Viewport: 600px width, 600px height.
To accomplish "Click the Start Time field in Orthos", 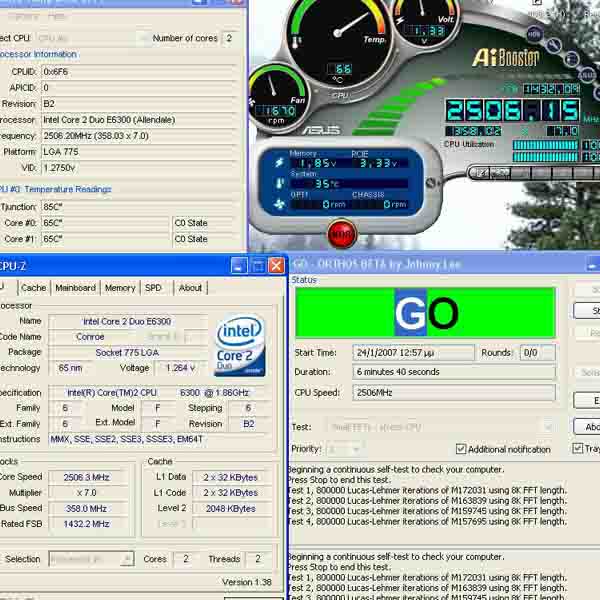I will pos(413,352).
